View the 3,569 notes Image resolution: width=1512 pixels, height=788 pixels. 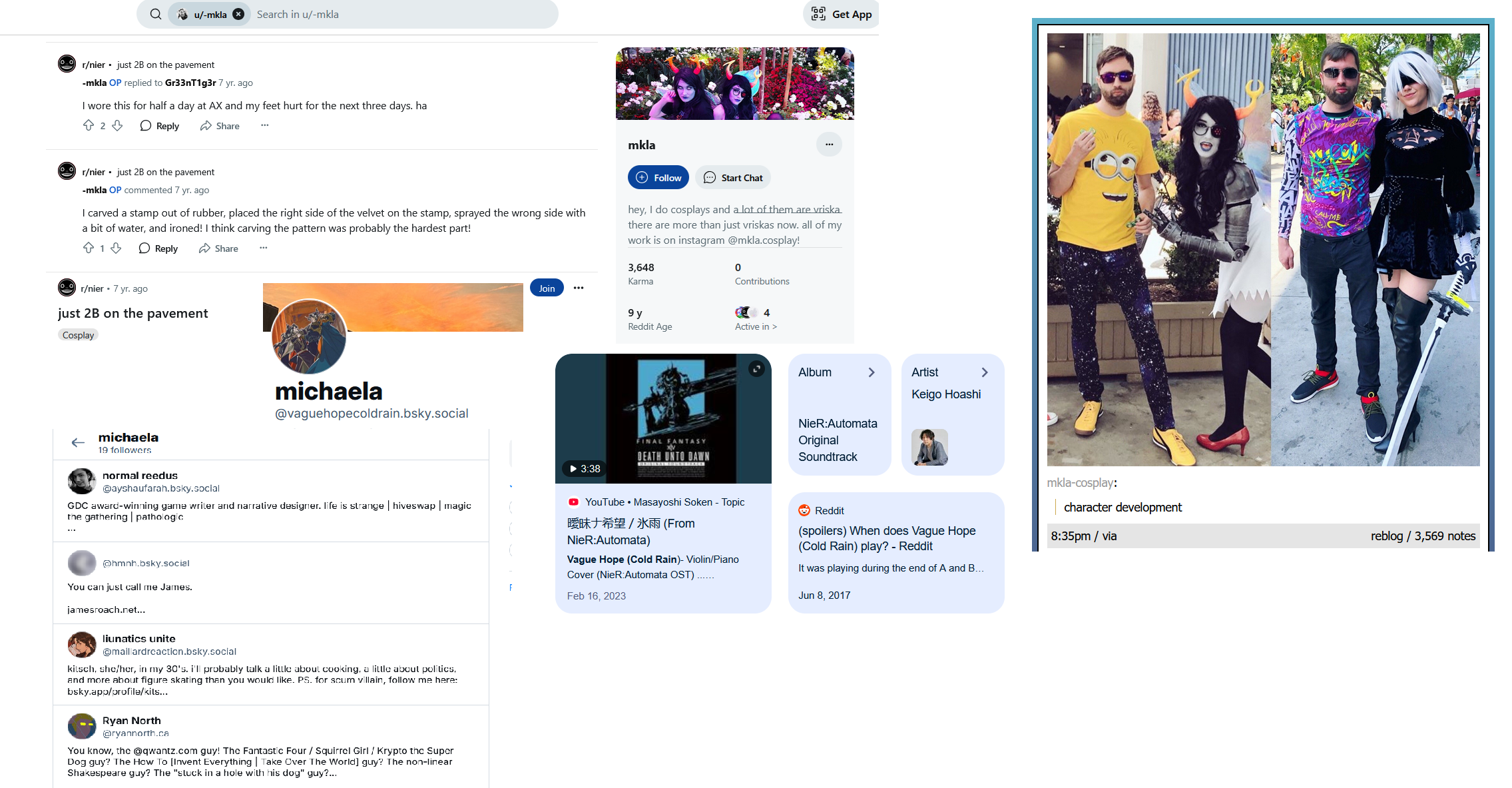1445,536
